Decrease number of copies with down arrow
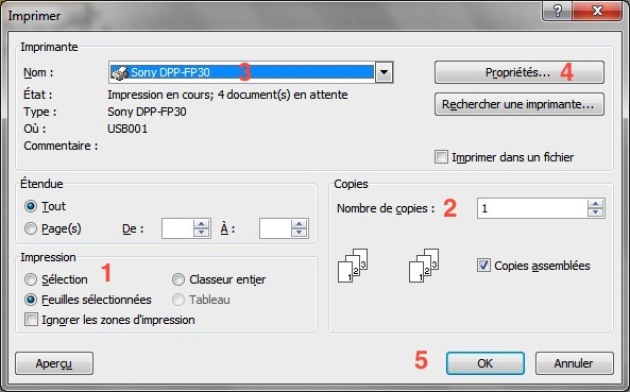630x392 pixels. click(x=595, y=213)
